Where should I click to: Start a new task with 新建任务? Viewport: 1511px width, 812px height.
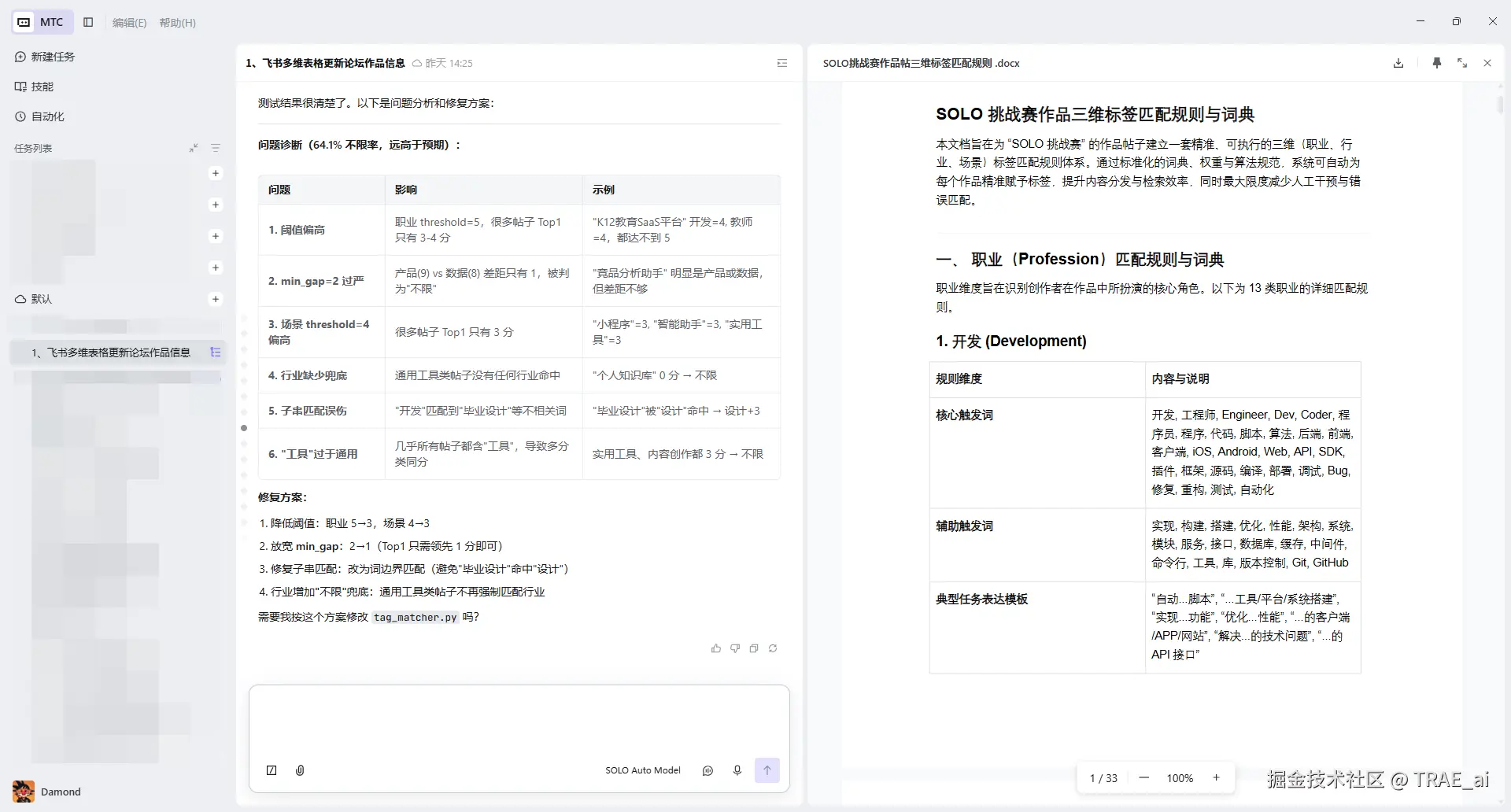coord(45,57)
